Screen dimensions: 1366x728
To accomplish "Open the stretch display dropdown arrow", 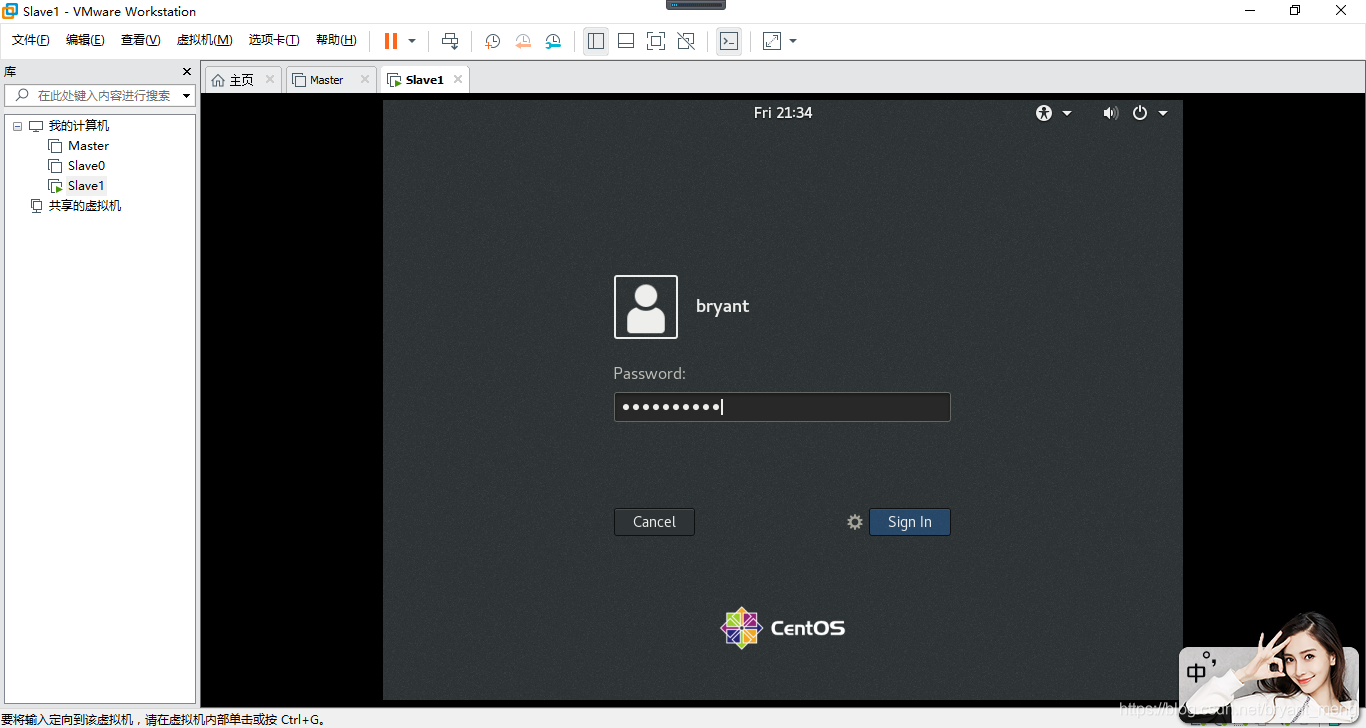I will click(793, 41).
